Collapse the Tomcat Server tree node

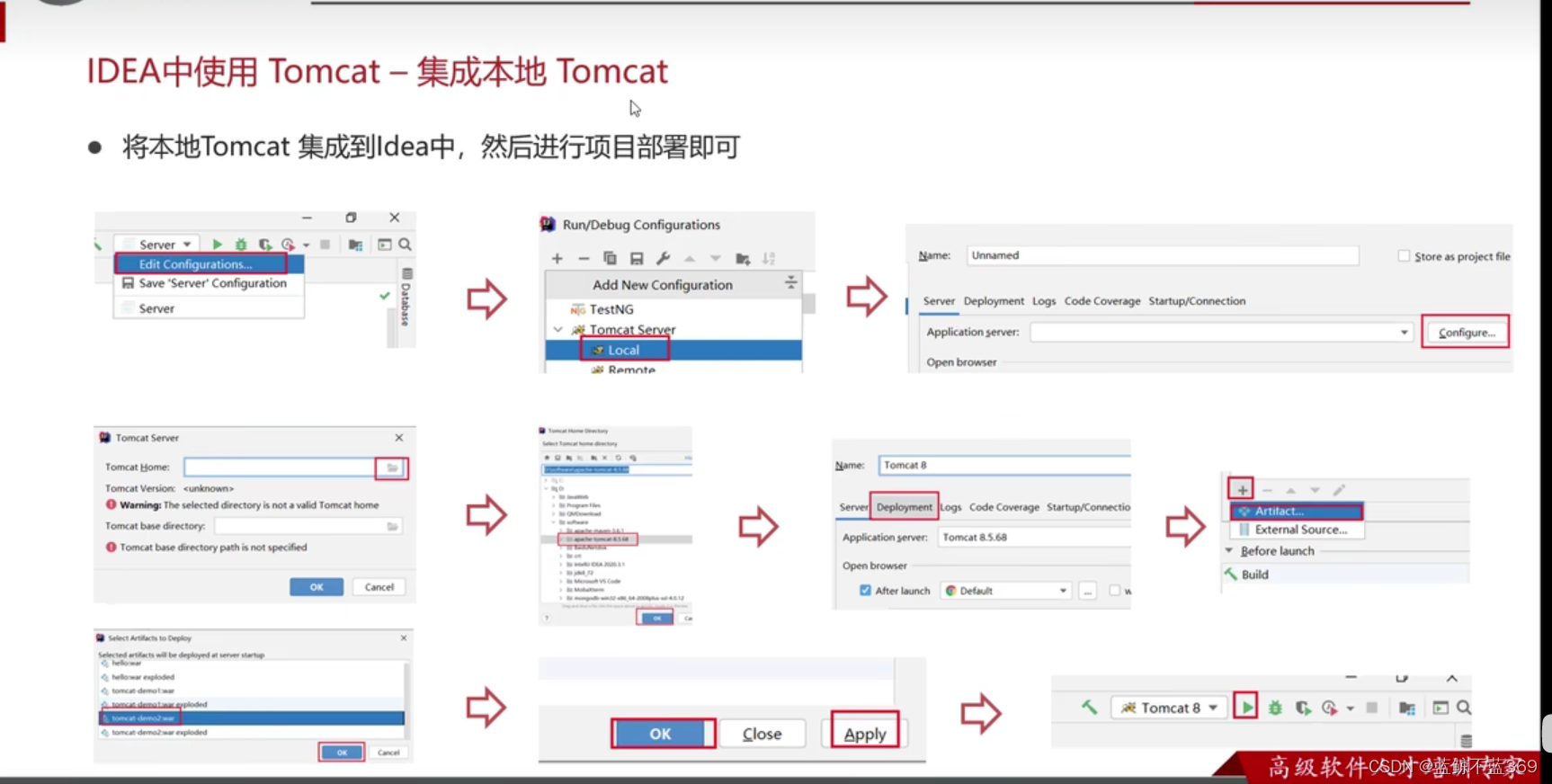click(x=558, y=330)
